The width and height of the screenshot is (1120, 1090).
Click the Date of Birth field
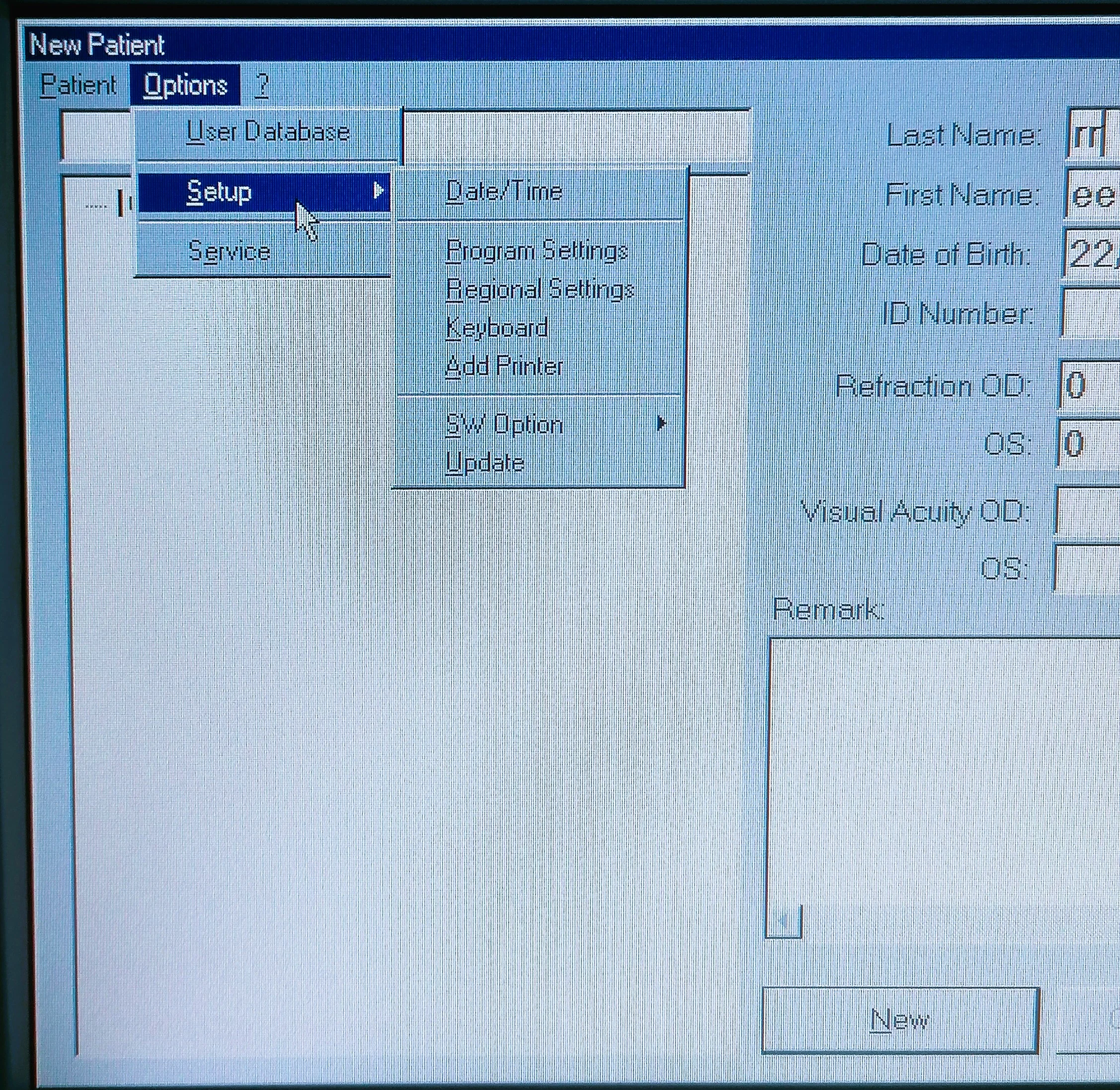click(1091, 253)
